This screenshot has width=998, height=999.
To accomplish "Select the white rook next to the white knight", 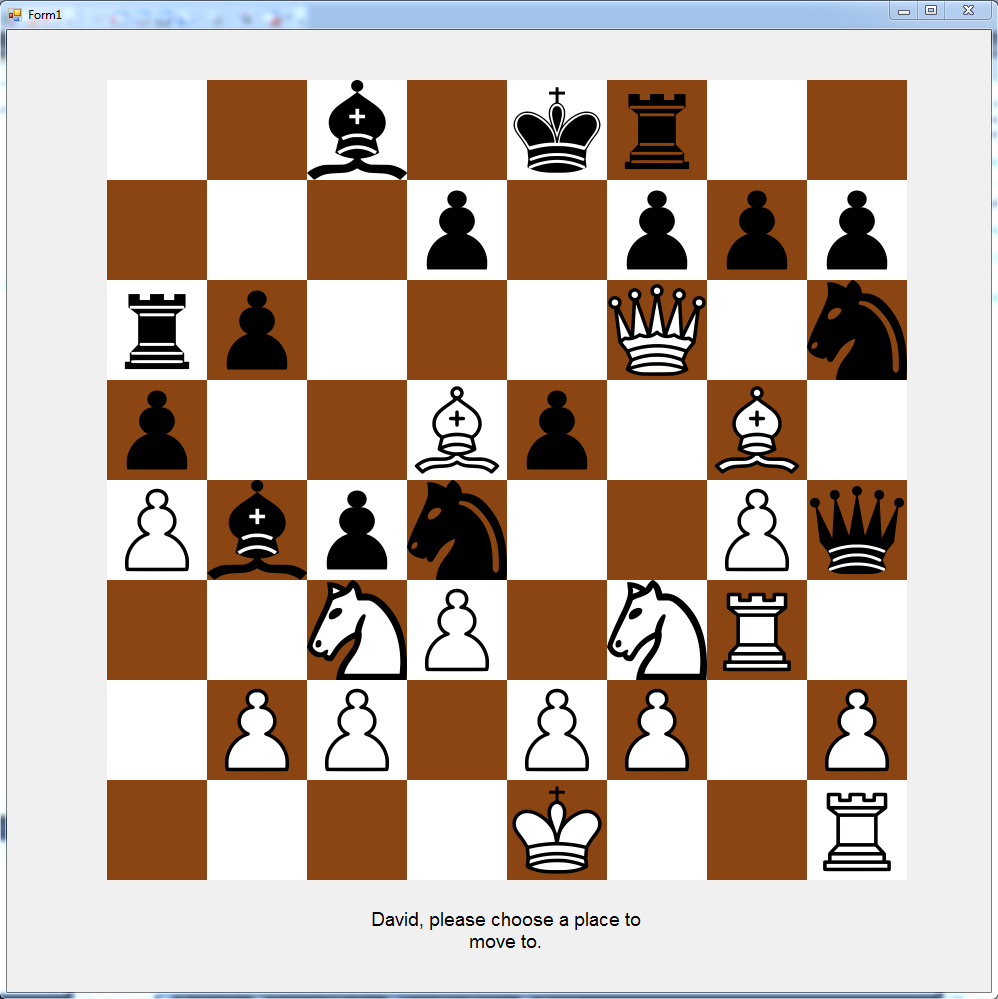I will [757, 631].
